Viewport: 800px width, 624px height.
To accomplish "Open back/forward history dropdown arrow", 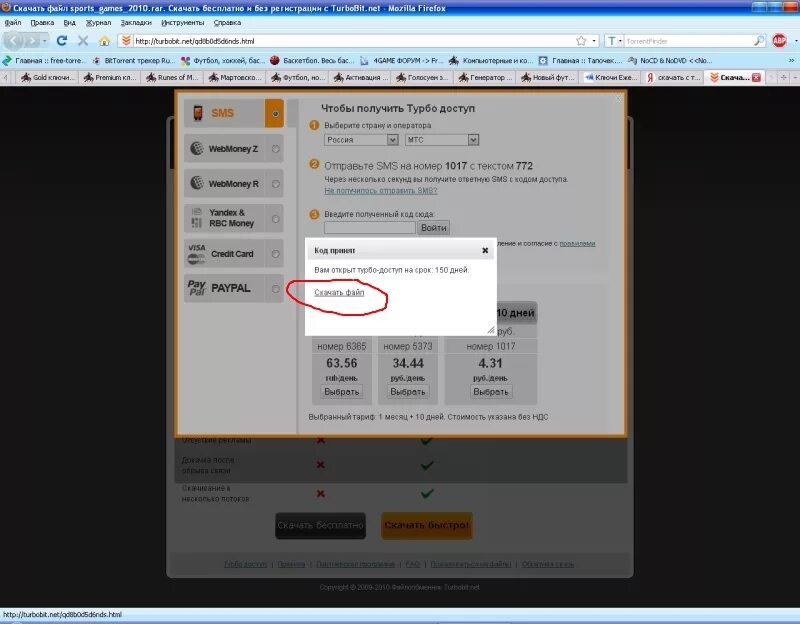I will tap(45, 41).
